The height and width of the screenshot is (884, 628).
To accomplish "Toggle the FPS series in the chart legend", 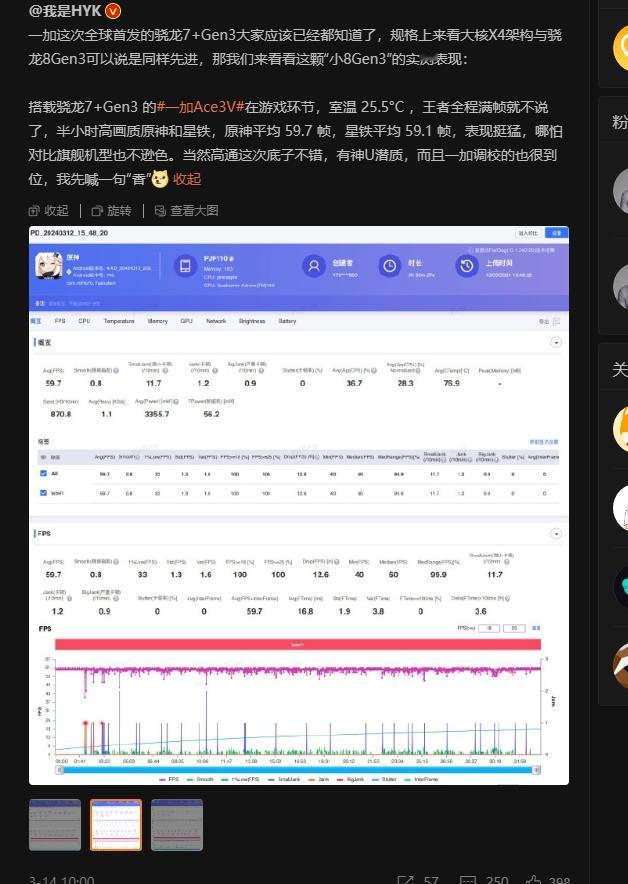I will (170, 779).
